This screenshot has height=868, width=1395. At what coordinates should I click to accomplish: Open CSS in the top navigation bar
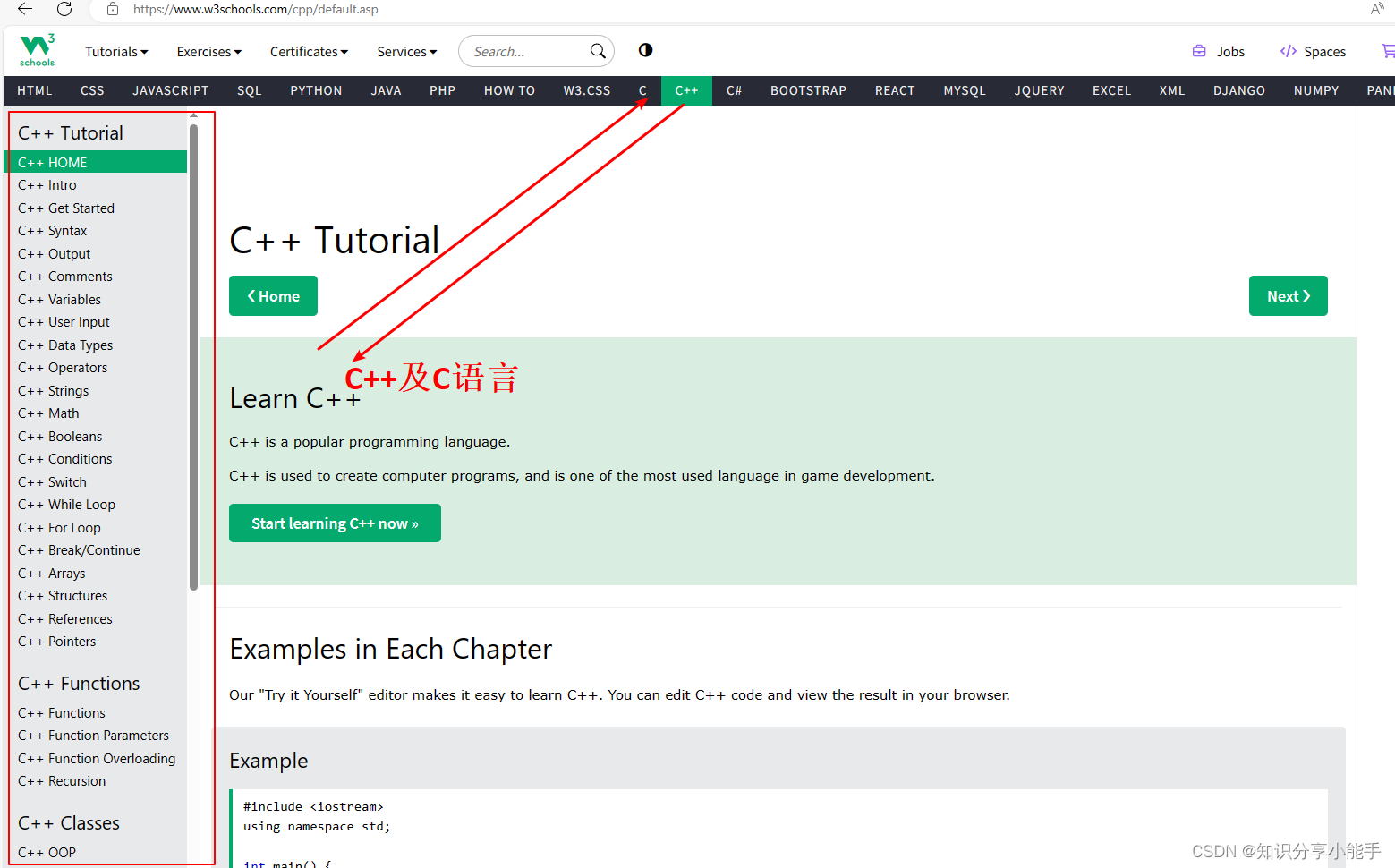[92, 90]
